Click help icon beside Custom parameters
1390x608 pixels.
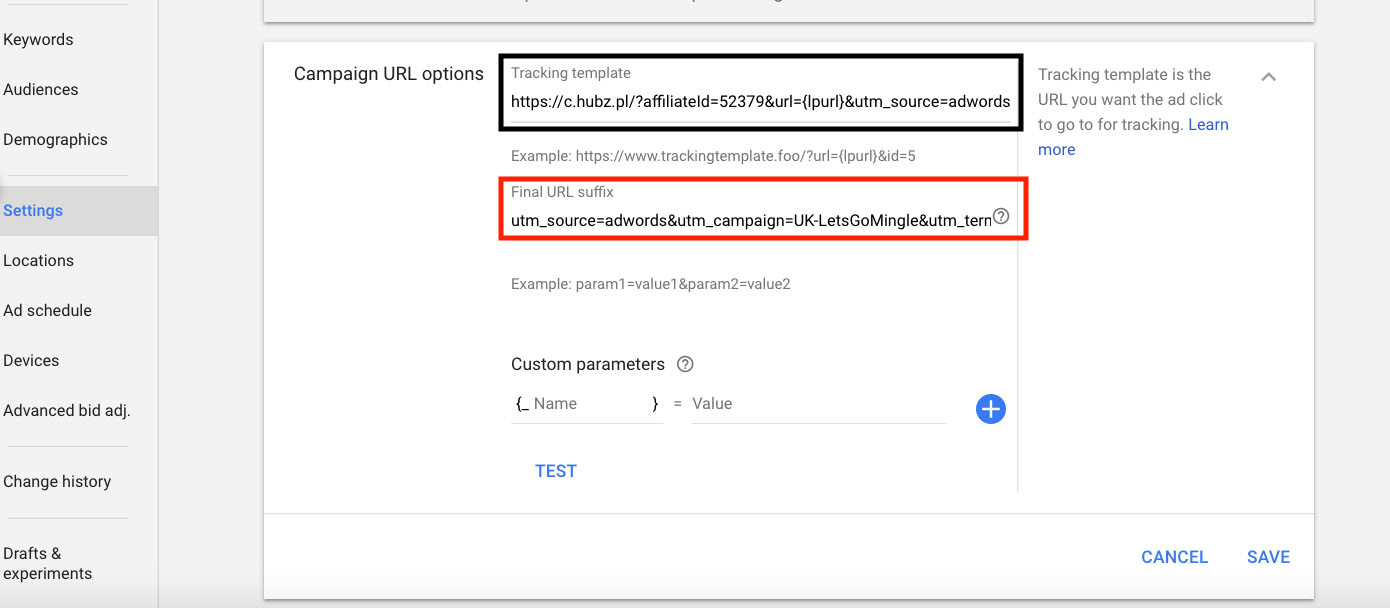click(685, 364)
